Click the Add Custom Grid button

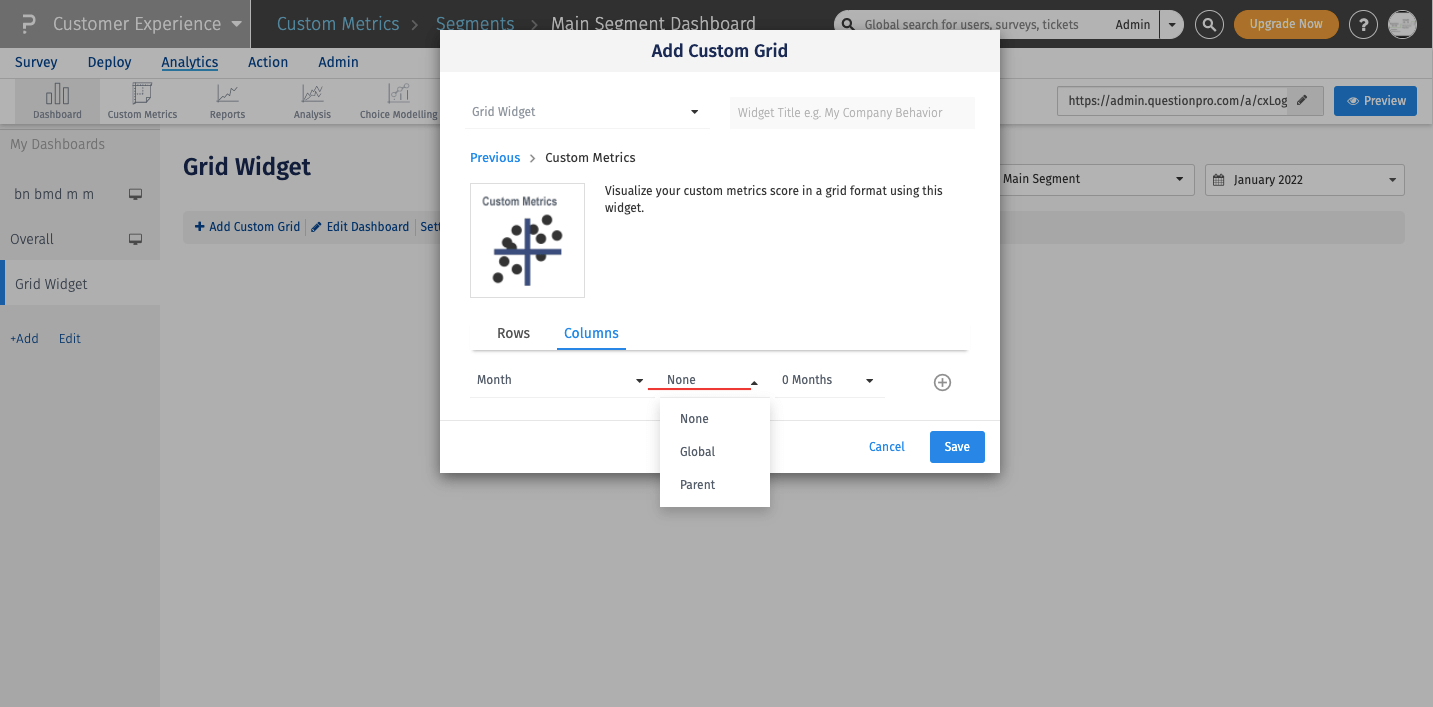[x=246, y=226]
